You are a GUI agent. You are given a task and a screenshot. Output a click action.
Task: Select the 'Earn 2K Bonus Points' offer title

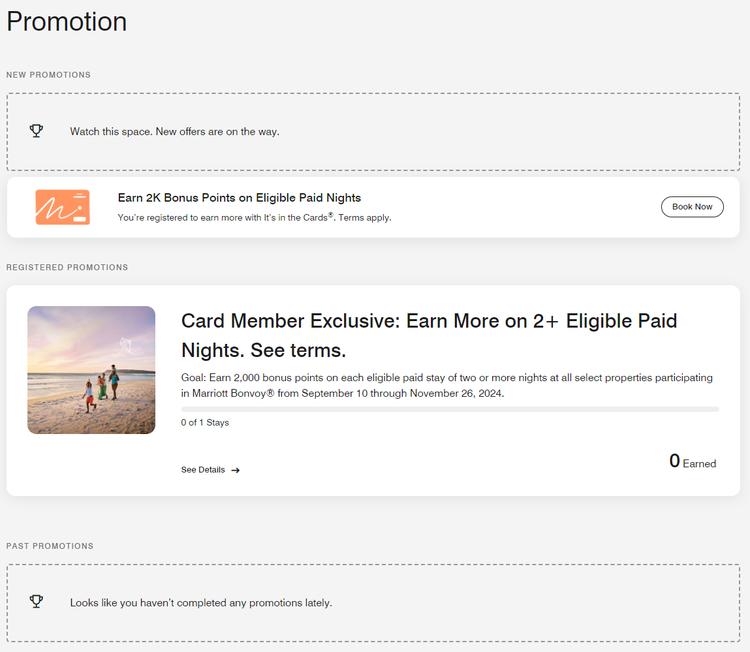[239, 198]
